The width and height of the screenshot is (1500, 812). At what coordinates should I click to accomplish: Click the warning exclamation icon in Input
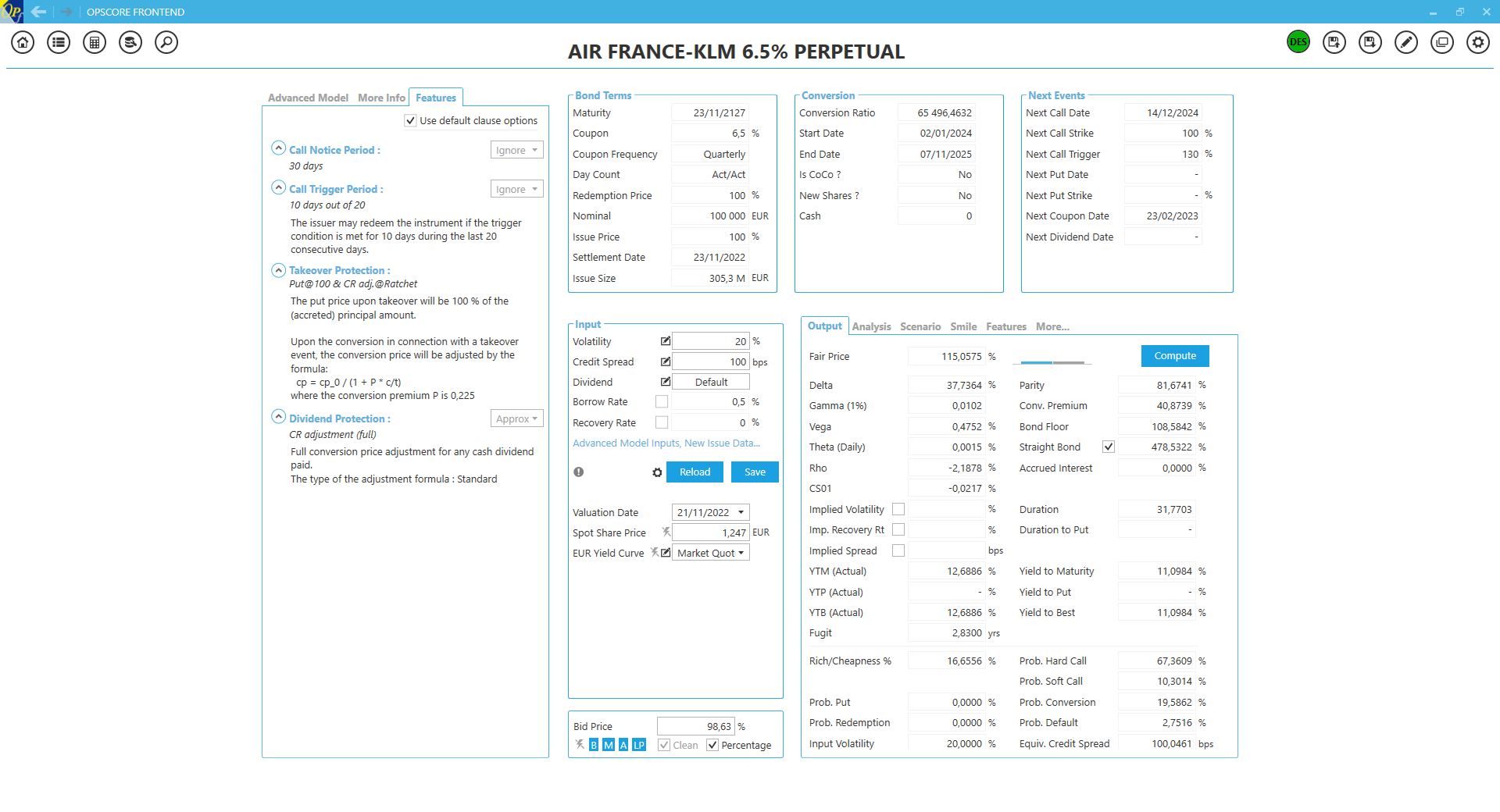579,472
